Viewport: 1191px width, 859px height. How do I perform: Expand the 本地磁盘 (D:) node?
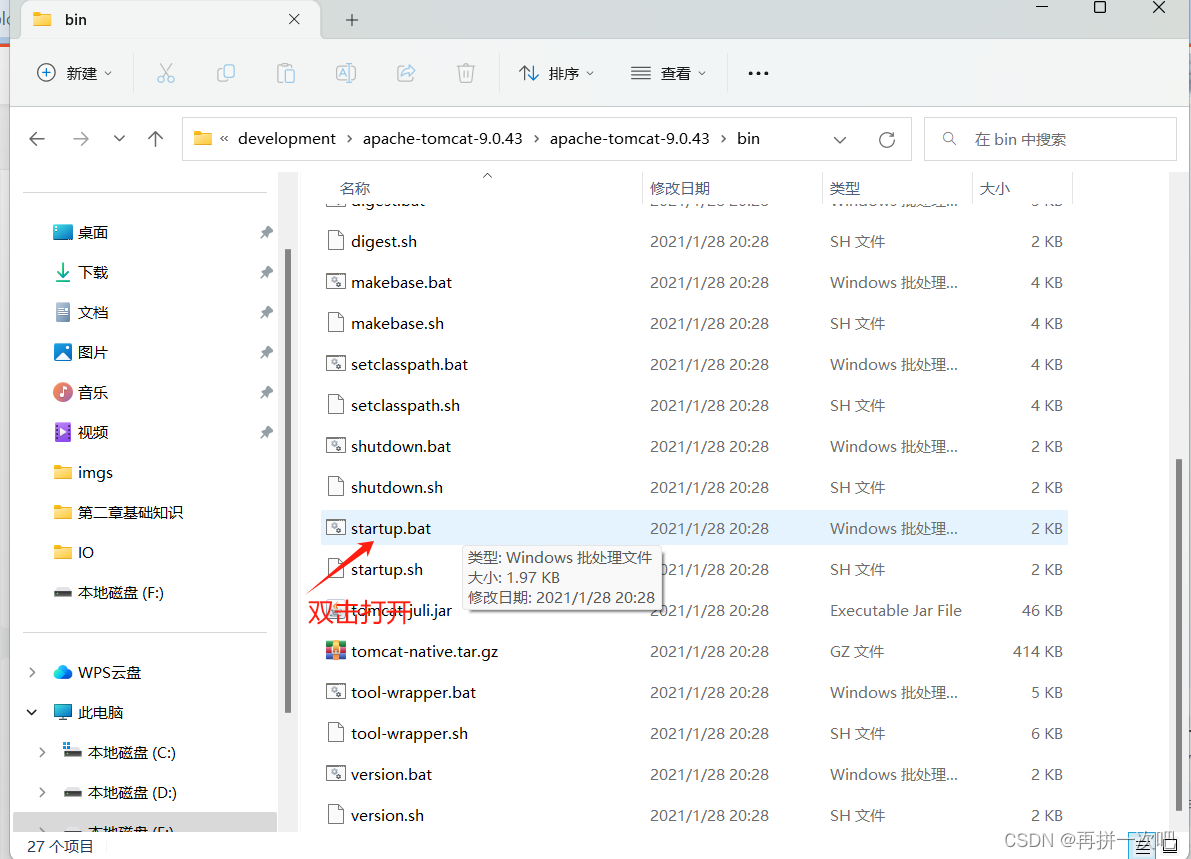click(x=43, y=793)
